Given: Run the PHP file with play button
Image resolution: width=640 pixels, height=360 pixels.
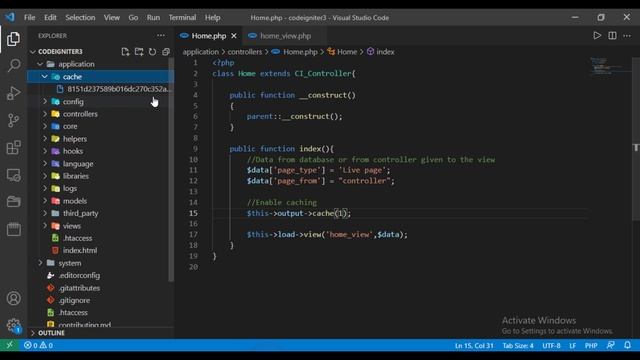Looking at the screenshot, I should click(597, 36).
